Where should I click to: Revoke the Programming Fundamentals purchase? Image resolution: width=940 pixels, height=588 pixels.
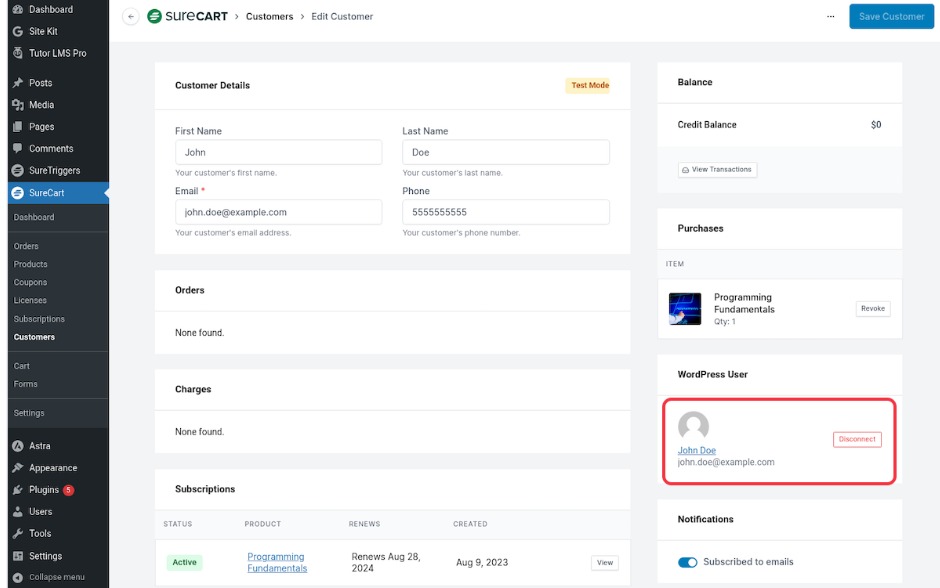point(873,309)
